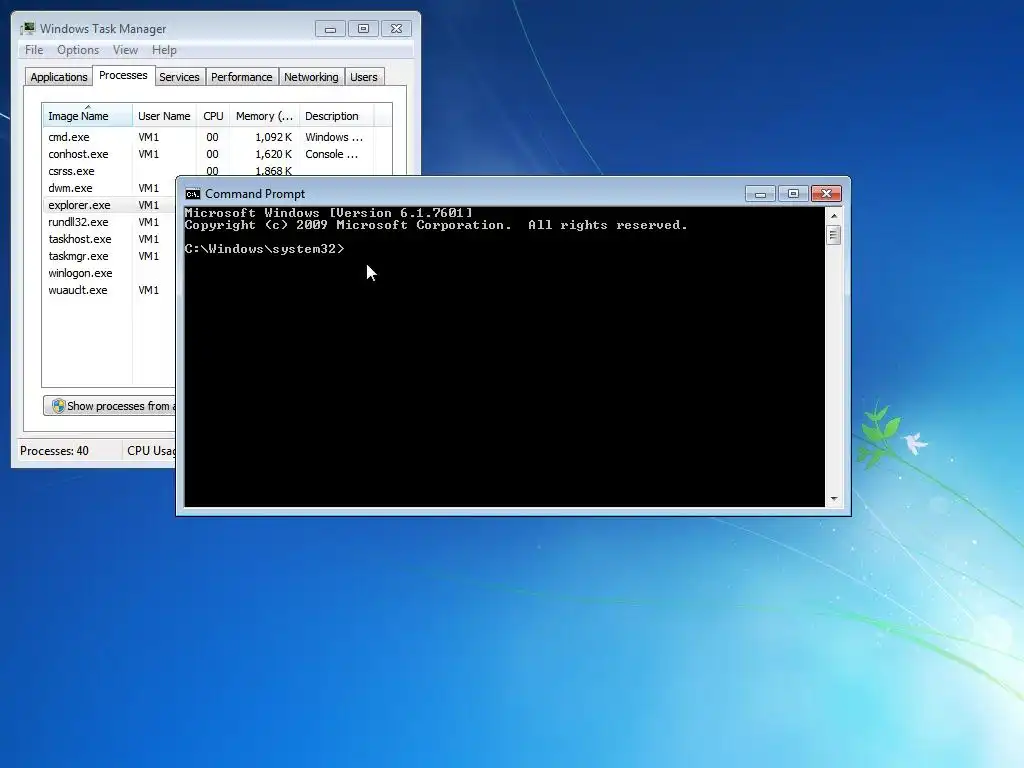Open the View menu in Task Manager
This screenshot has height=768, width=1024.
pos(125,50)
